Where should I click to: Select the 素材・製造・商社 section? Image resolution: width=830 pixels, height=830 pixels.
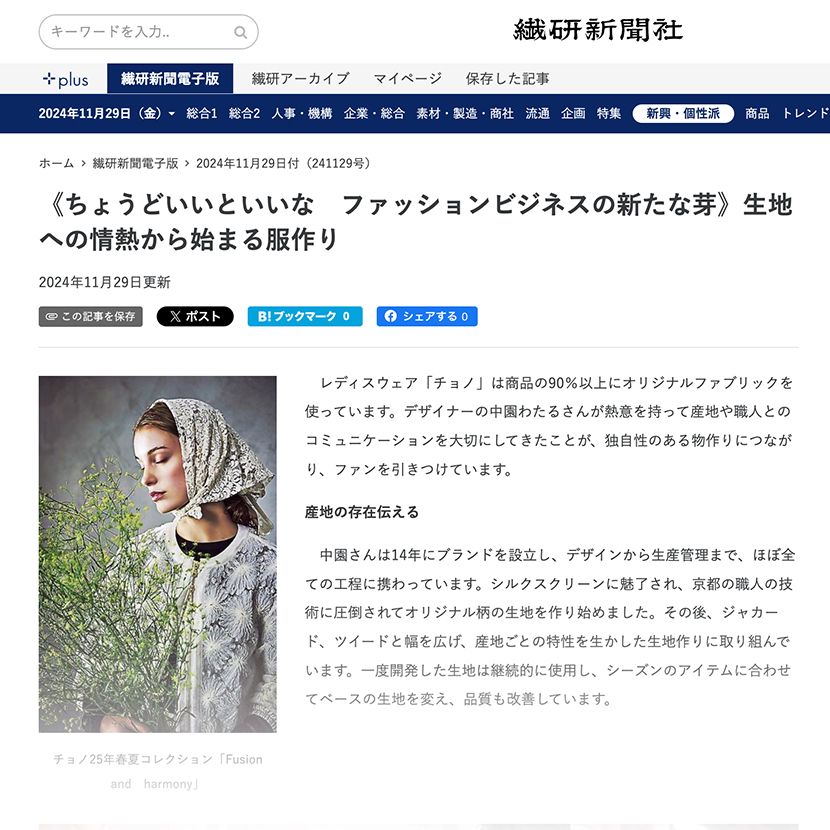(x=465, y=113)
